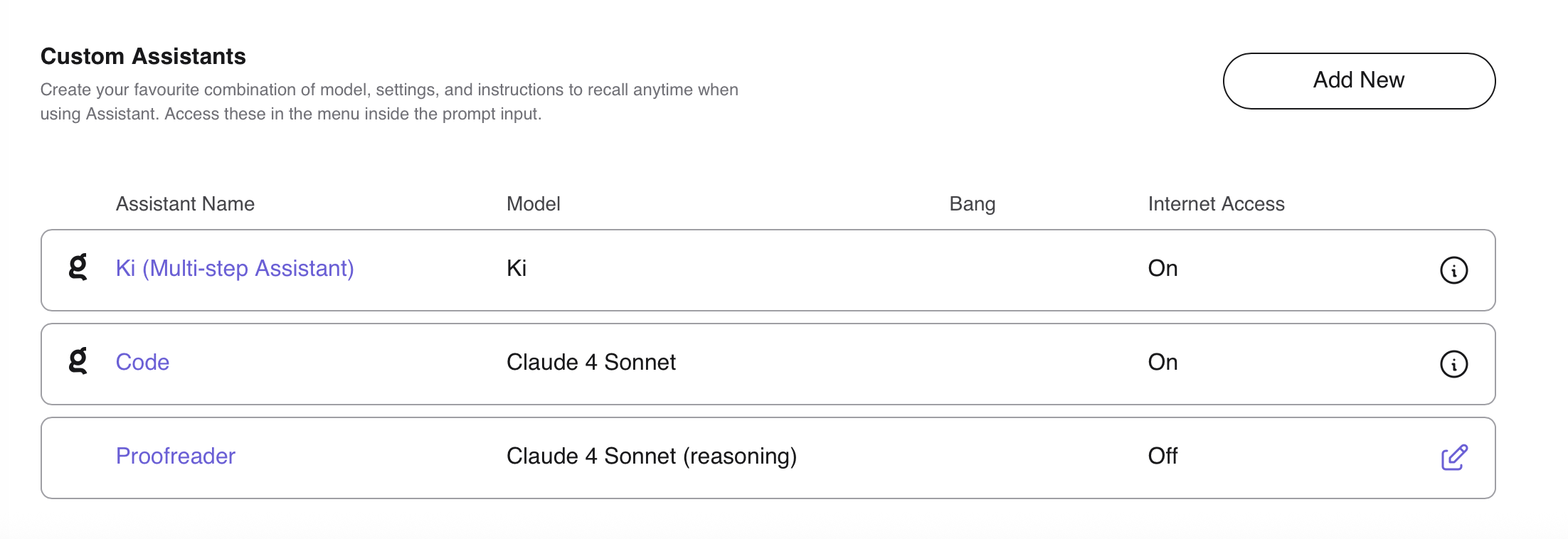The width and height of the screenshot is (1568, 539).
Task: Click the Claude 4 Sonnet (reasoning) model text
Action: click(x=651, y=456)
